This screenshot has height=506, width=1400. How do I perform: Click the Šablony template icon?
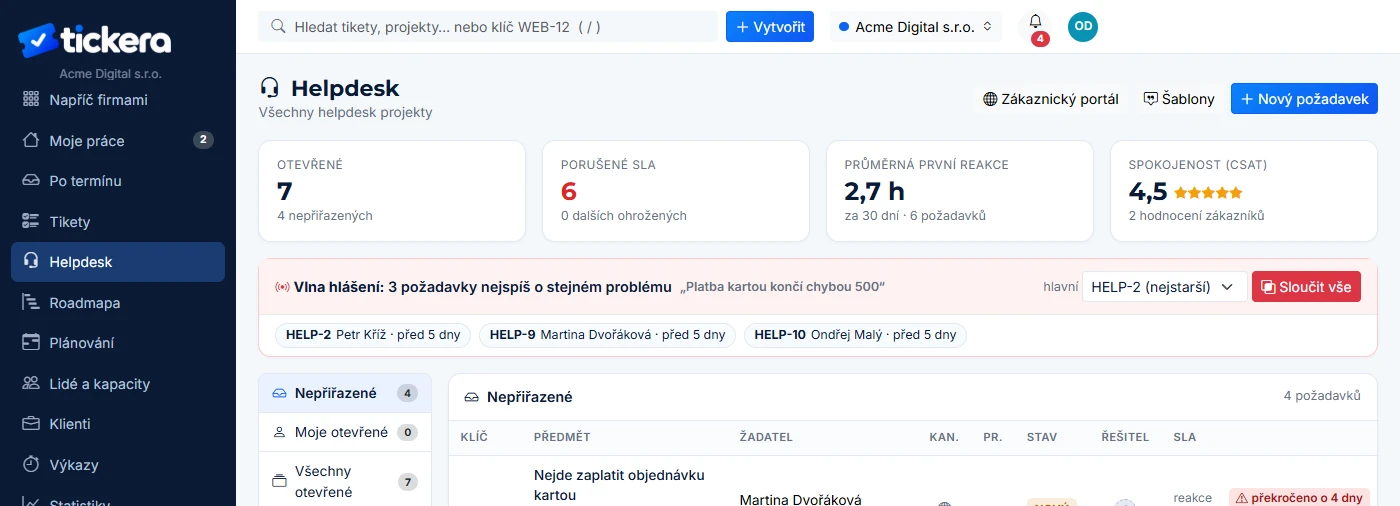(1150, 99)
